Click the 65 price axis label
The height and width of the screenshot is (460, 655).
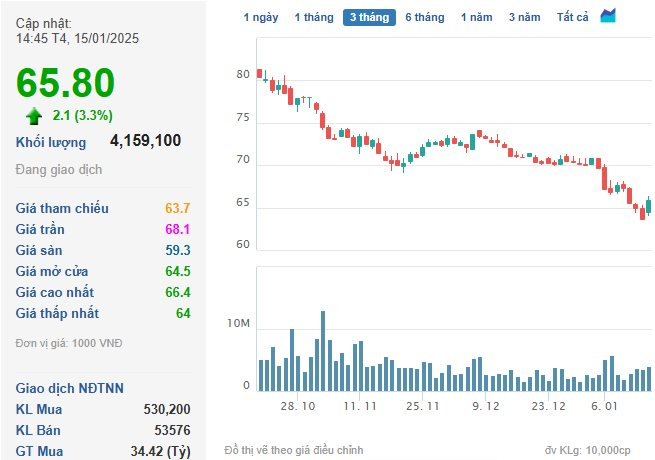point(243,202)
